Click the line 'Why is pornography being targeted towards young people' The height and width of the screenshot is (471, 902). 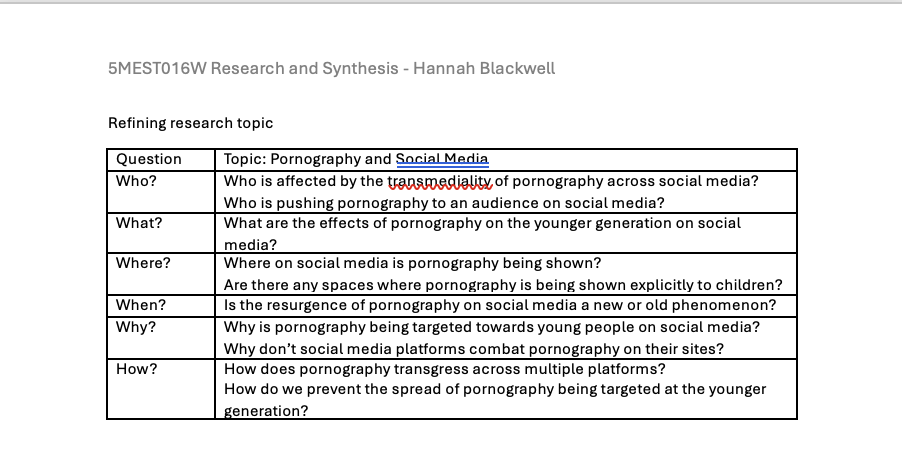492,327
